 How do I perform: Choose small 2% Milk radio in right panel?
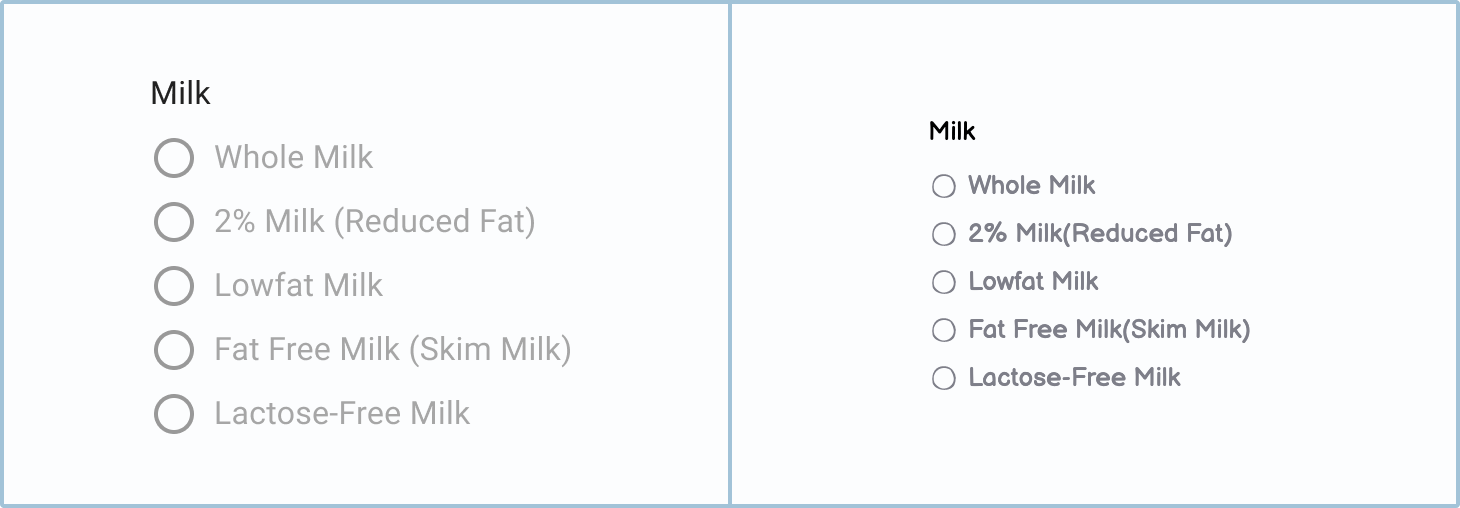click(943, 234)
